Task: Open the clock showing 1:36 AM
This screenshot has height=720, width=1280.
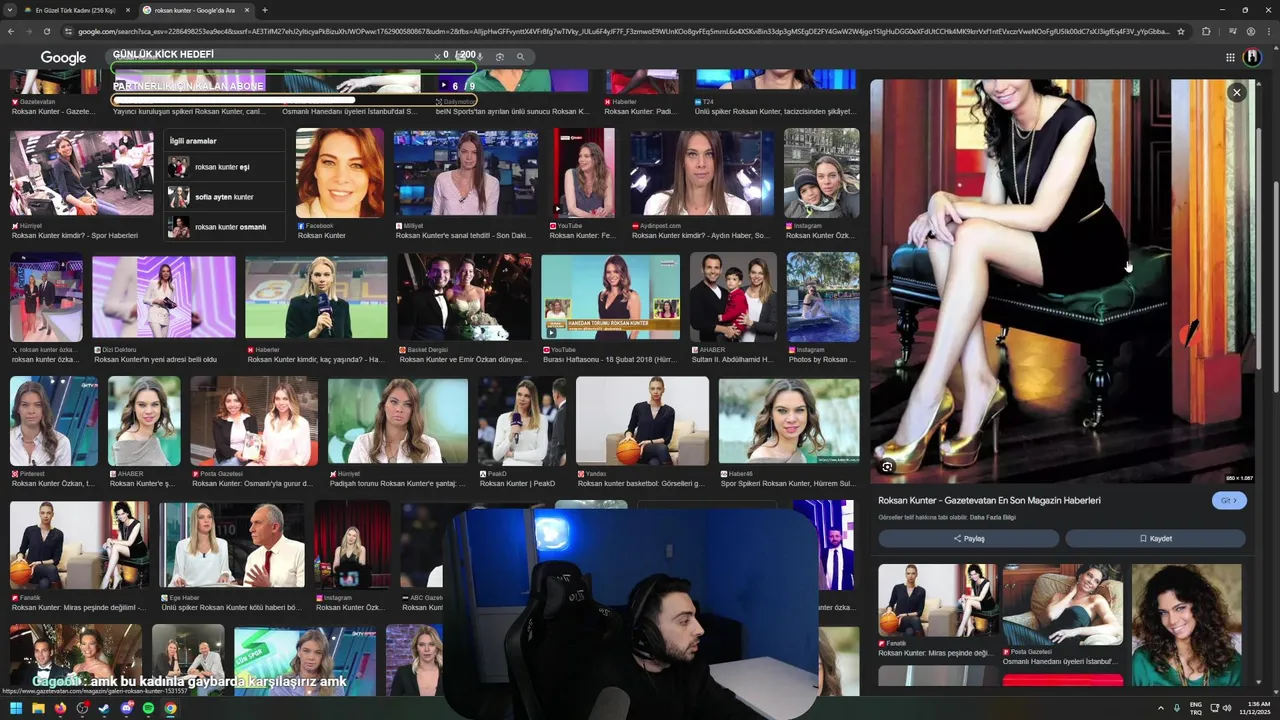Action: coord(1254,708)
